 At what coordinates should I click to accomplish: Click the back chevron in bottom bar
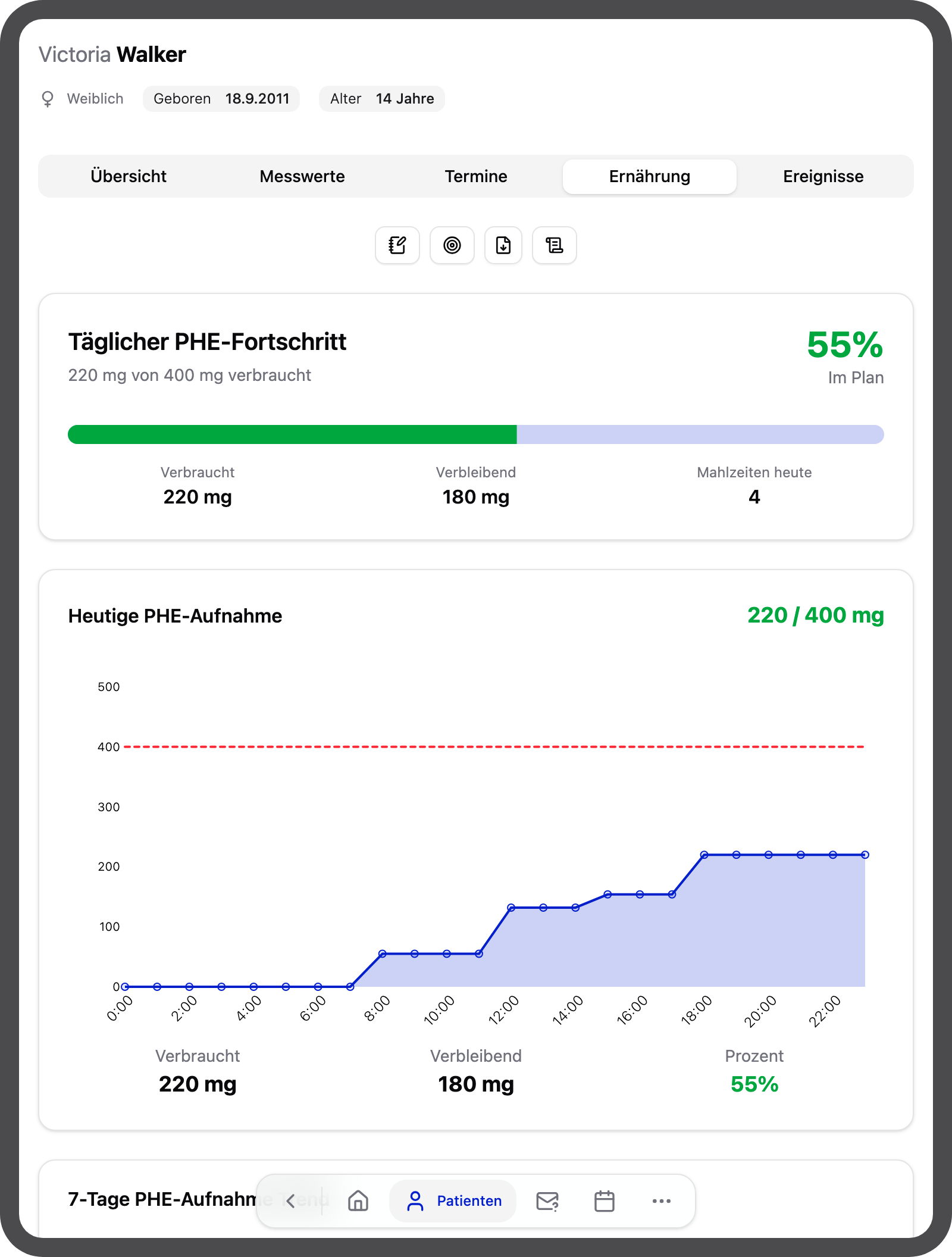[x=290, y=1201]
